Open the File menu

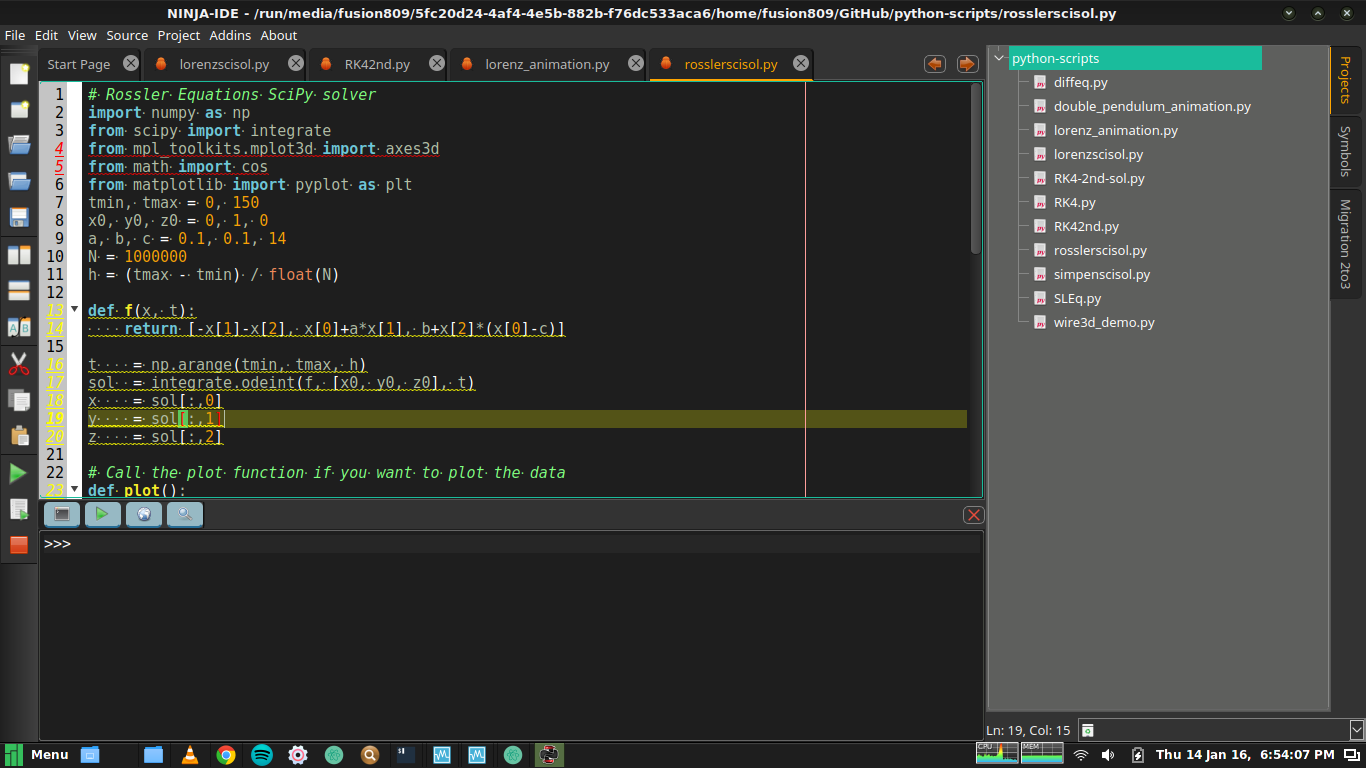point(15,35)
